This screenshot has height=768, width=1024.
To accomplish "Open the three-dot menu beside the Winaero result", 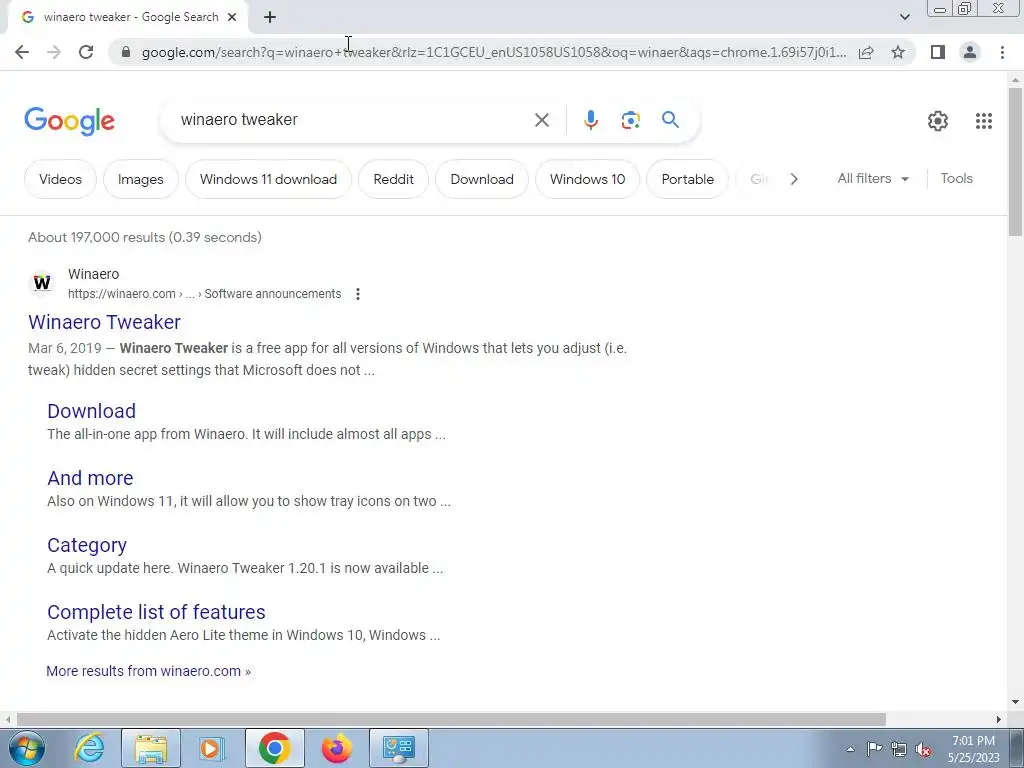I will tap(358, 294).
